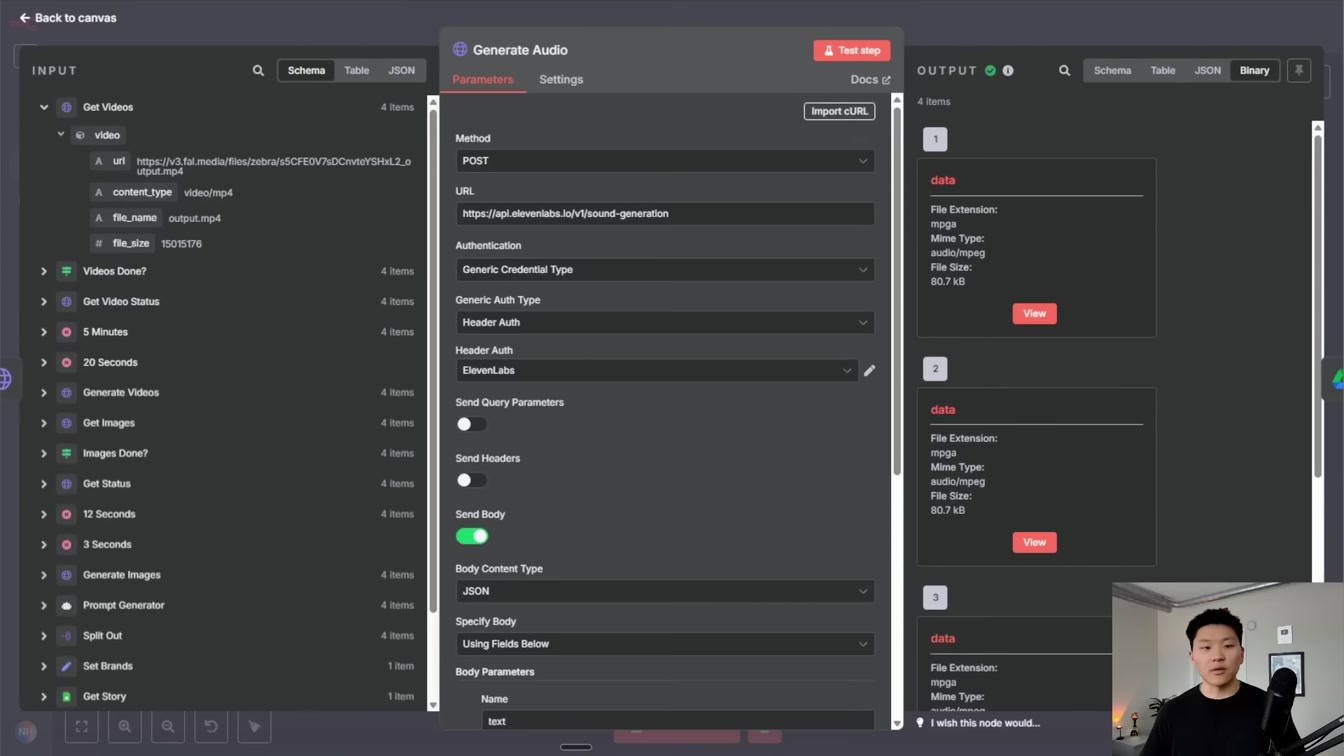Click the wait icon next to 12 Seconds
The height and width of the screenshot is (756, 1344).
[67, 514]
